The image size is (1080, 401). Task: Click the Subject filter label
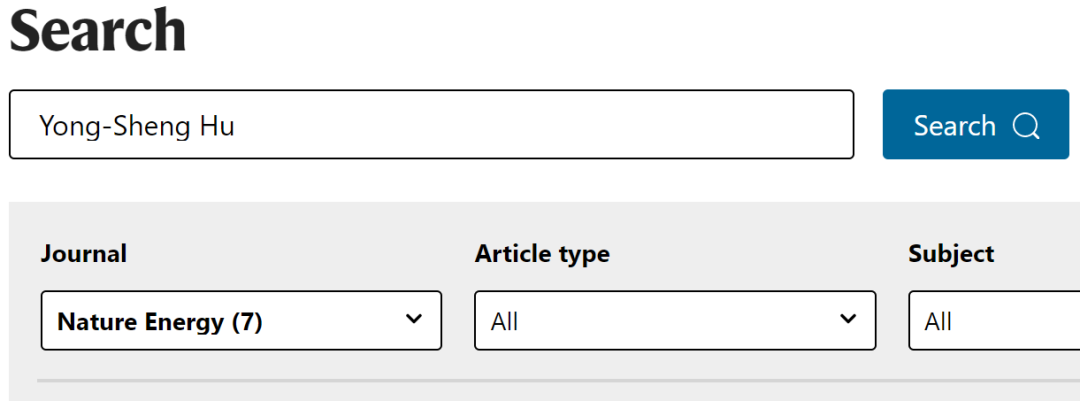click(951, 254)
